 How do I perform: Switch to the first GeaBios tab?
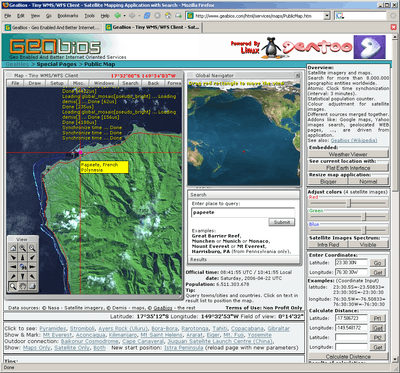click(x=52, y=28)
